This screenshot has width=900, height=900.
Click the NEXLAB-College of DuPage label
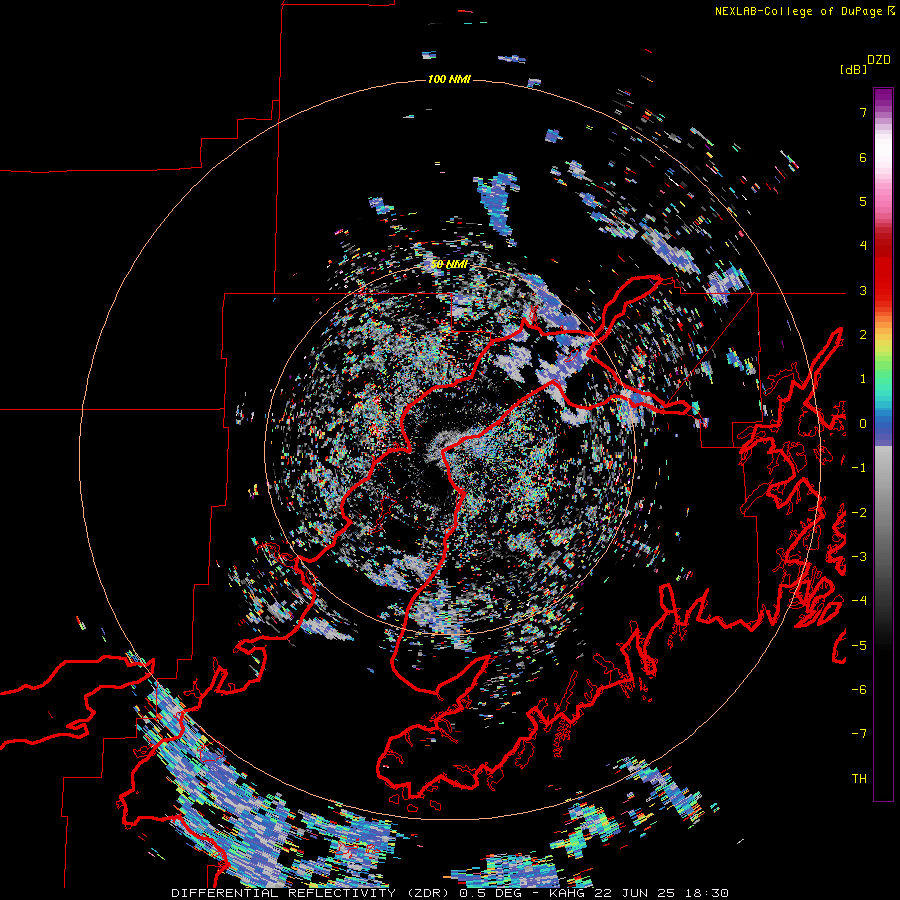tap(798, 11)
